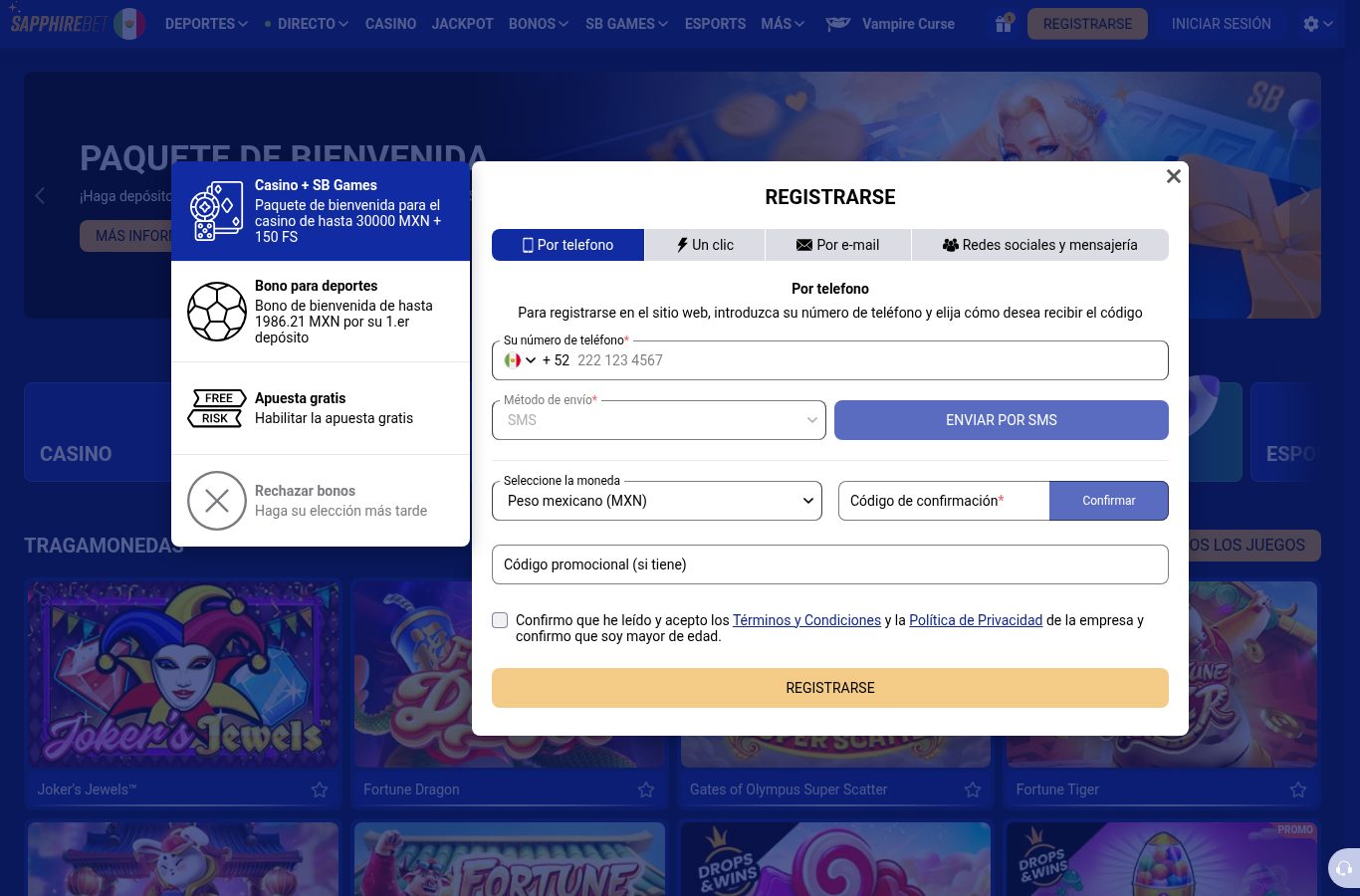Open the Método de envío SMS dropdown
The height and width of the screenshot is (896, 1360).
659,420
